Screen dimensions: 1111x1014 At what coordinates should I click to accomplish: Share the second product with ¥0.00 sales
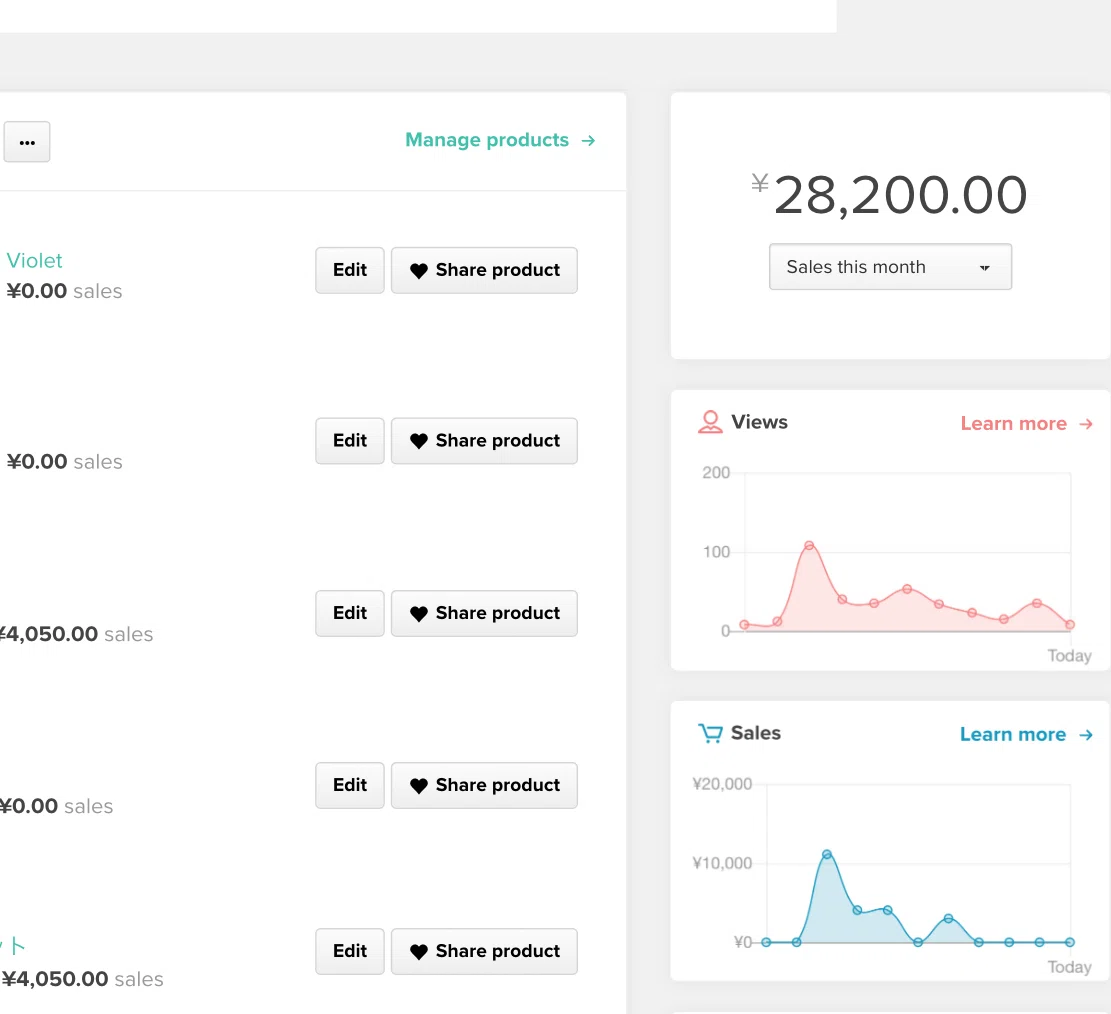tap(484, 441)
